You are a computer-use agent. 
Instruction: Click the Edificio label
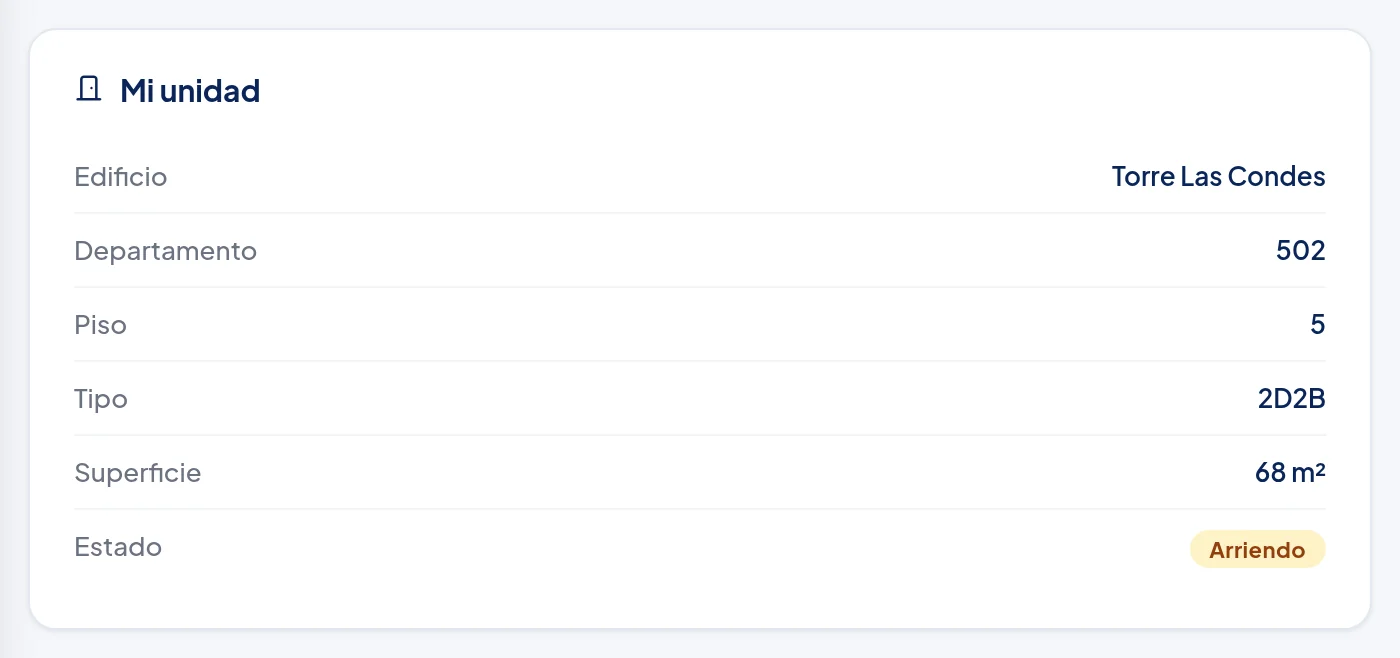[121, 177]
